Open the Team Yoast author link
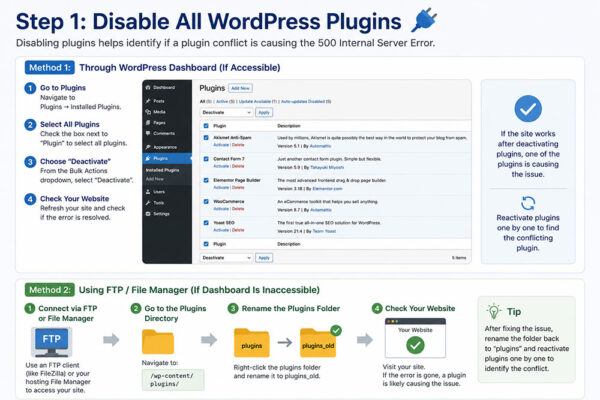Image resolution: width=600 pixels, height=400 pixels. (324, 231)
